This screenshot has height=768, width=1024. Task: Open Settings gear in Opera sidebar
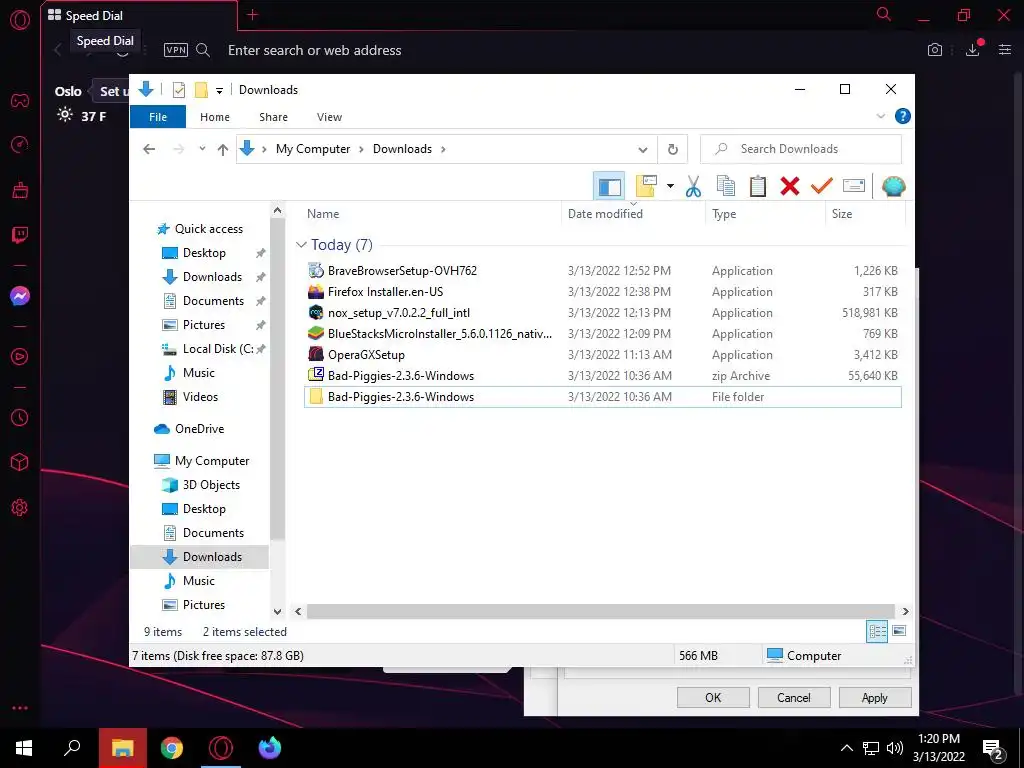tap(20, 507)
